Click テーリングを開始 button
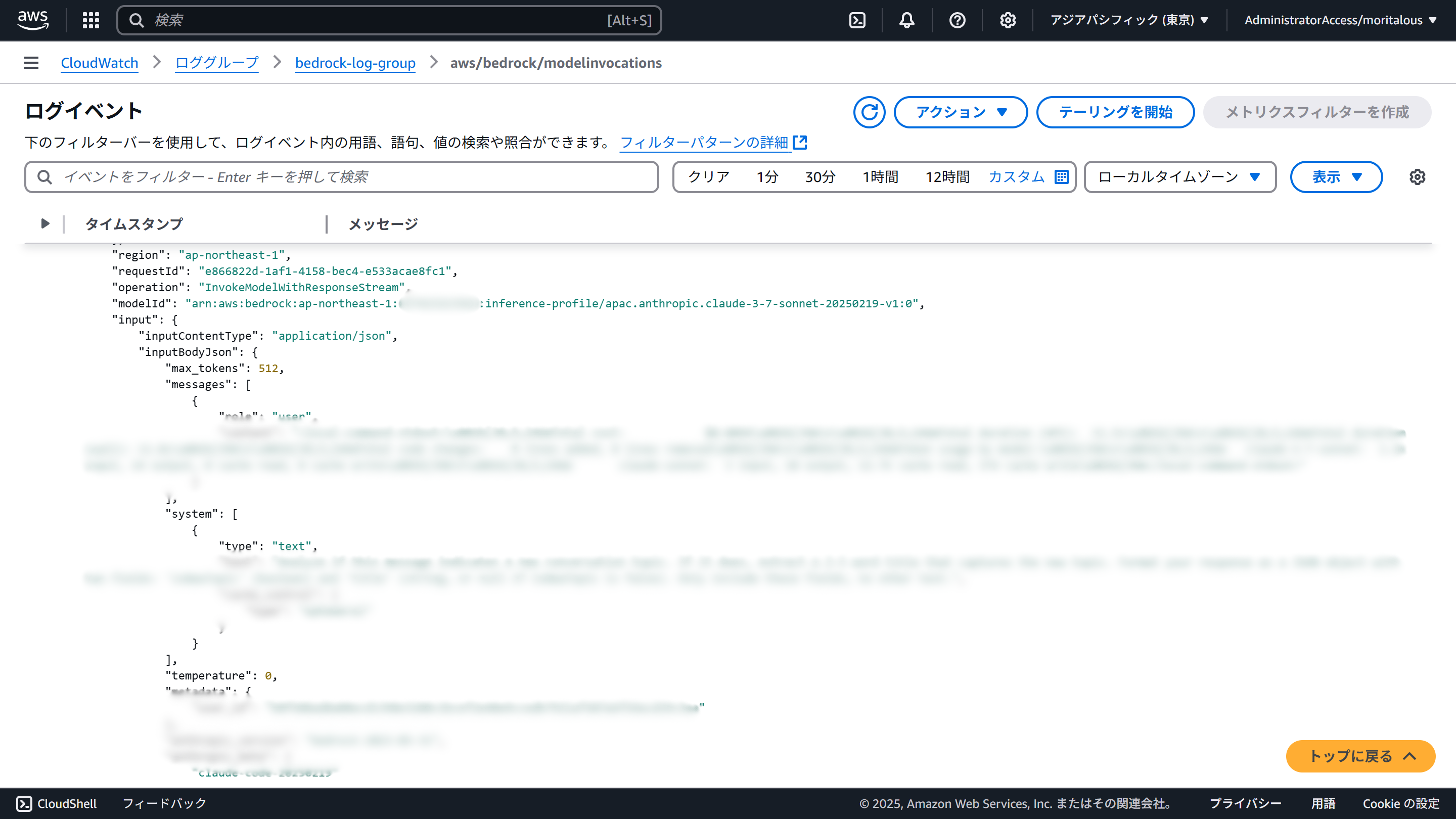This screenshot has height=819, width=1456. (x=1115, y=112)
